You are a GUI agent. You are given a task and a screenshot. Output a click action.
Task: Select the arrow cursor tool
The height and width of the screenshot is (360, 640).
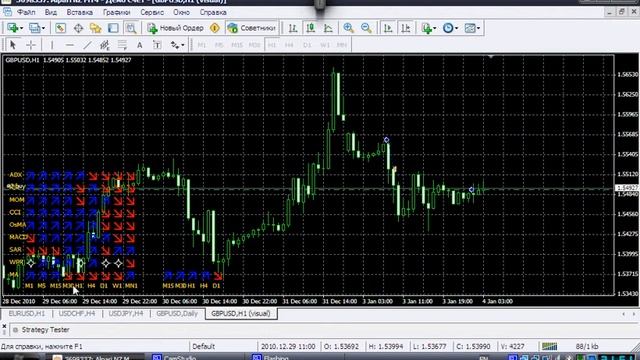(13, 44)
